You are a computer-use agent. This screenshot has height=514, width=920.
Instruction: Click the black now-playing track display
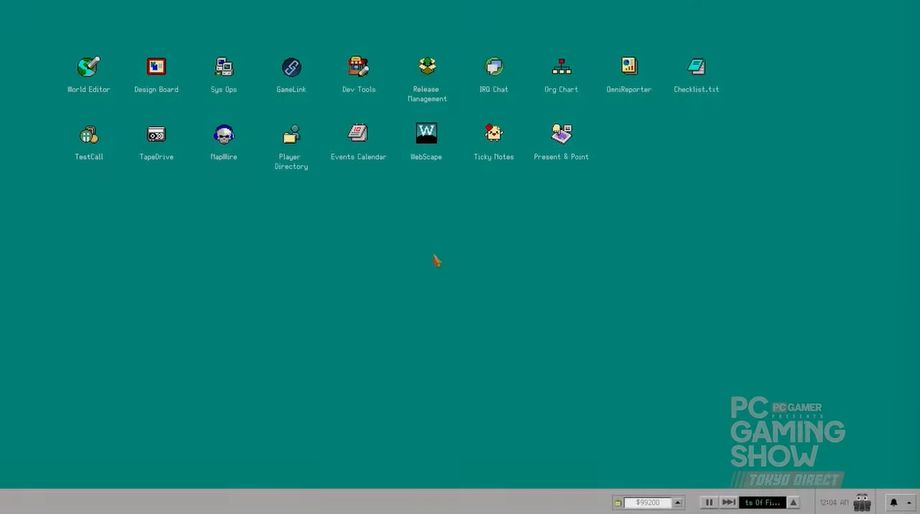pos(762,503)
